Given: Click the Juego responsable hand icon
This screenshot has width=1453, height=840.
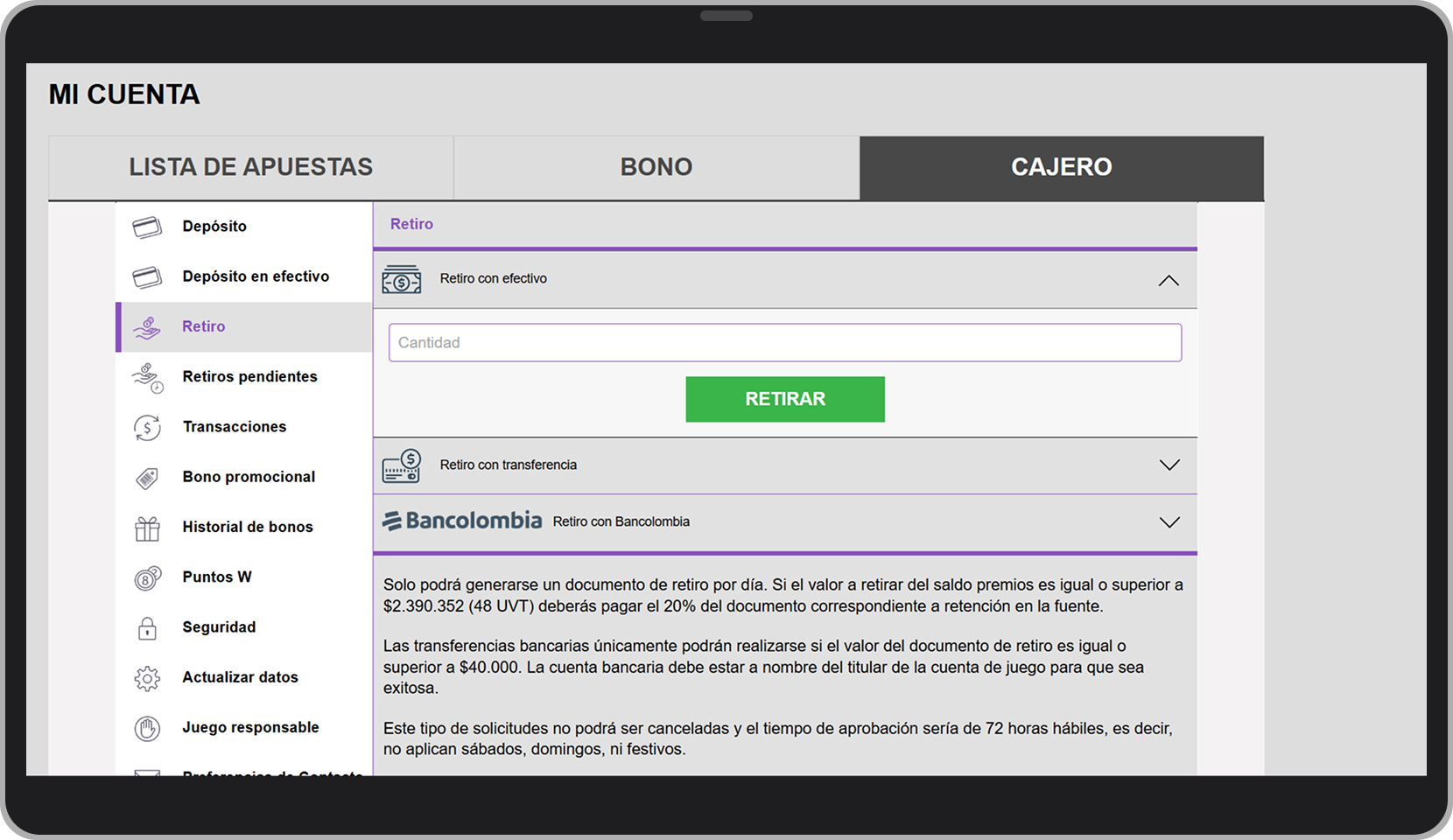Looking at the screenshot, I should (x=147, y=727).
